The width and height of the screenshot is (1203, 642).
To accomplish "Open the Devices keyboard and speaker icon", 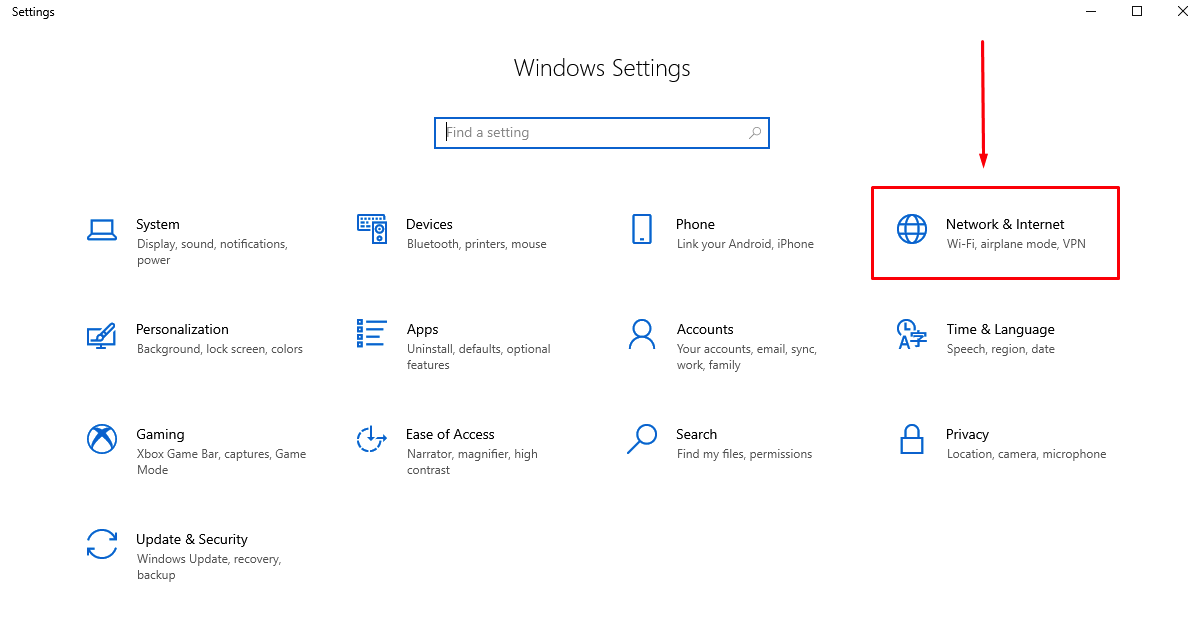I will 372,229.
